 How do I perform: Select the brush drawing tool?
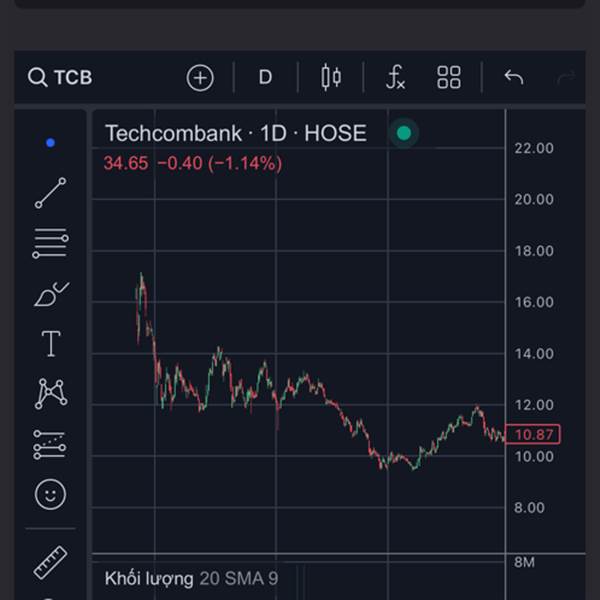click(x=50, y=294)
